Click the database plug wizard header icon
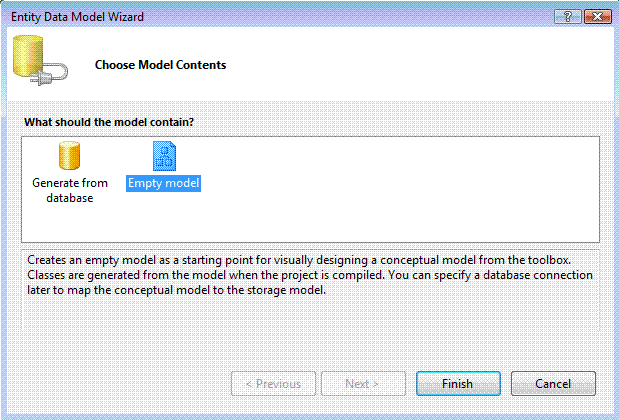This screenshot has height=420, width=619. (x=40, y=60)
